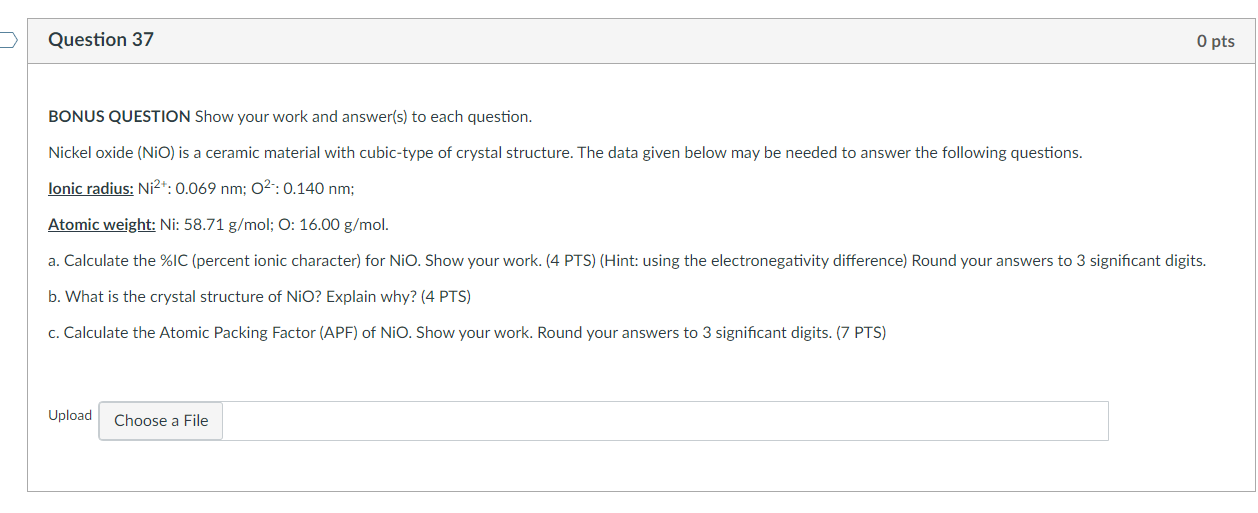
Task: Click part a about percent ionic character
Action: click(627, 261)
